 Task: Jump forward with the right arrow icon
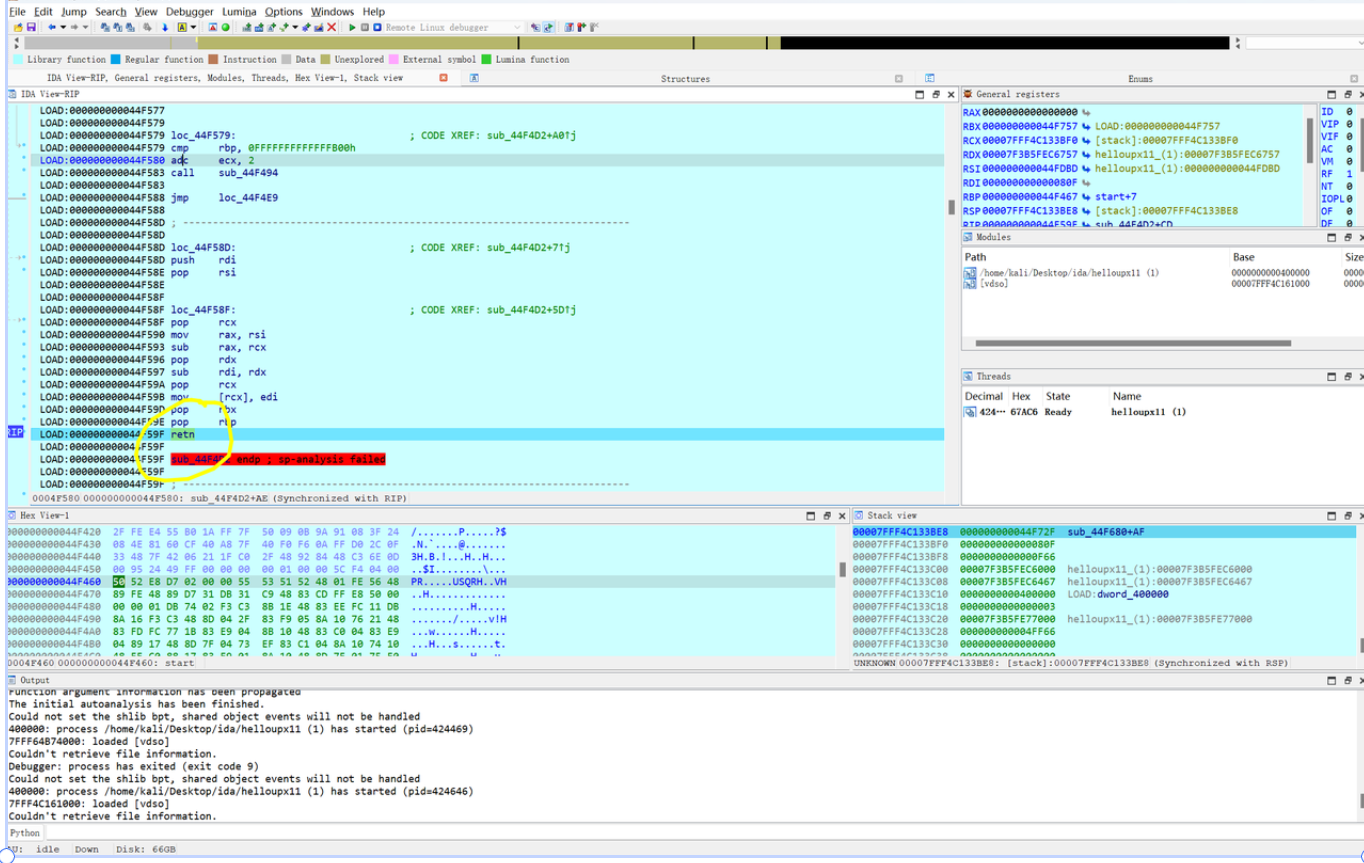[75, 27]
